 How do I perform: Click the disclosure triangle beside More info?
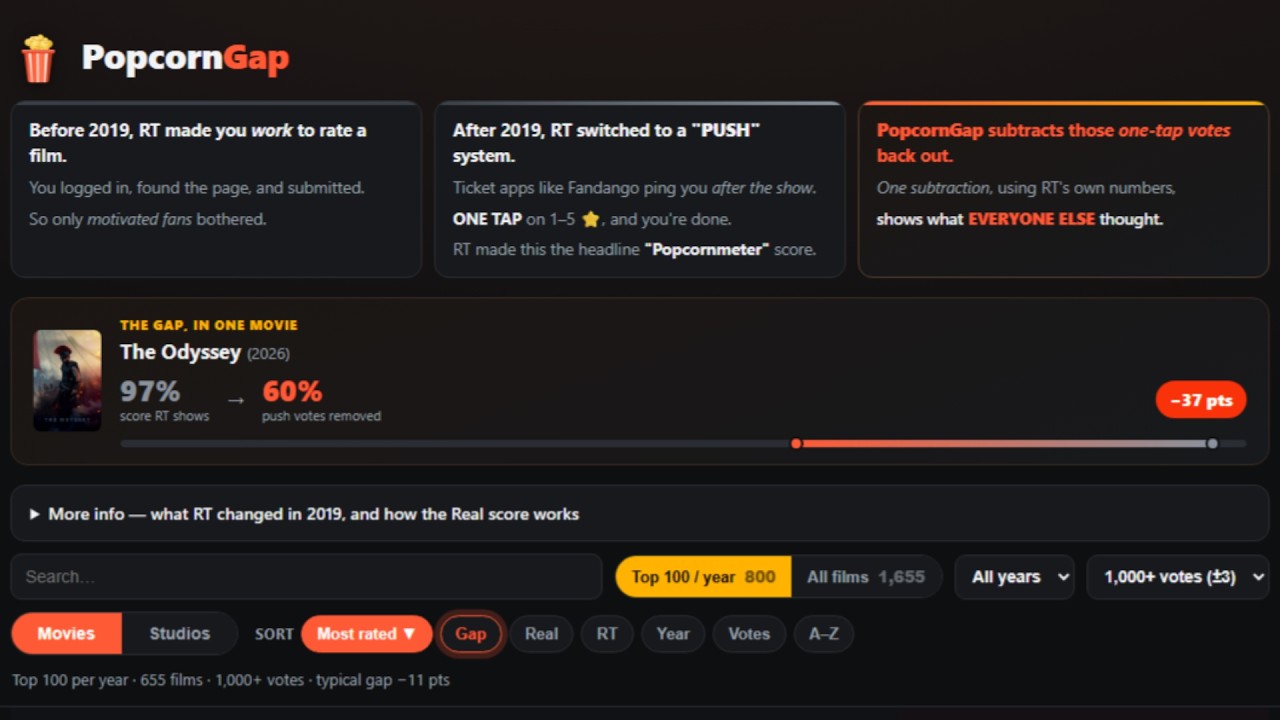click(34, 514)
